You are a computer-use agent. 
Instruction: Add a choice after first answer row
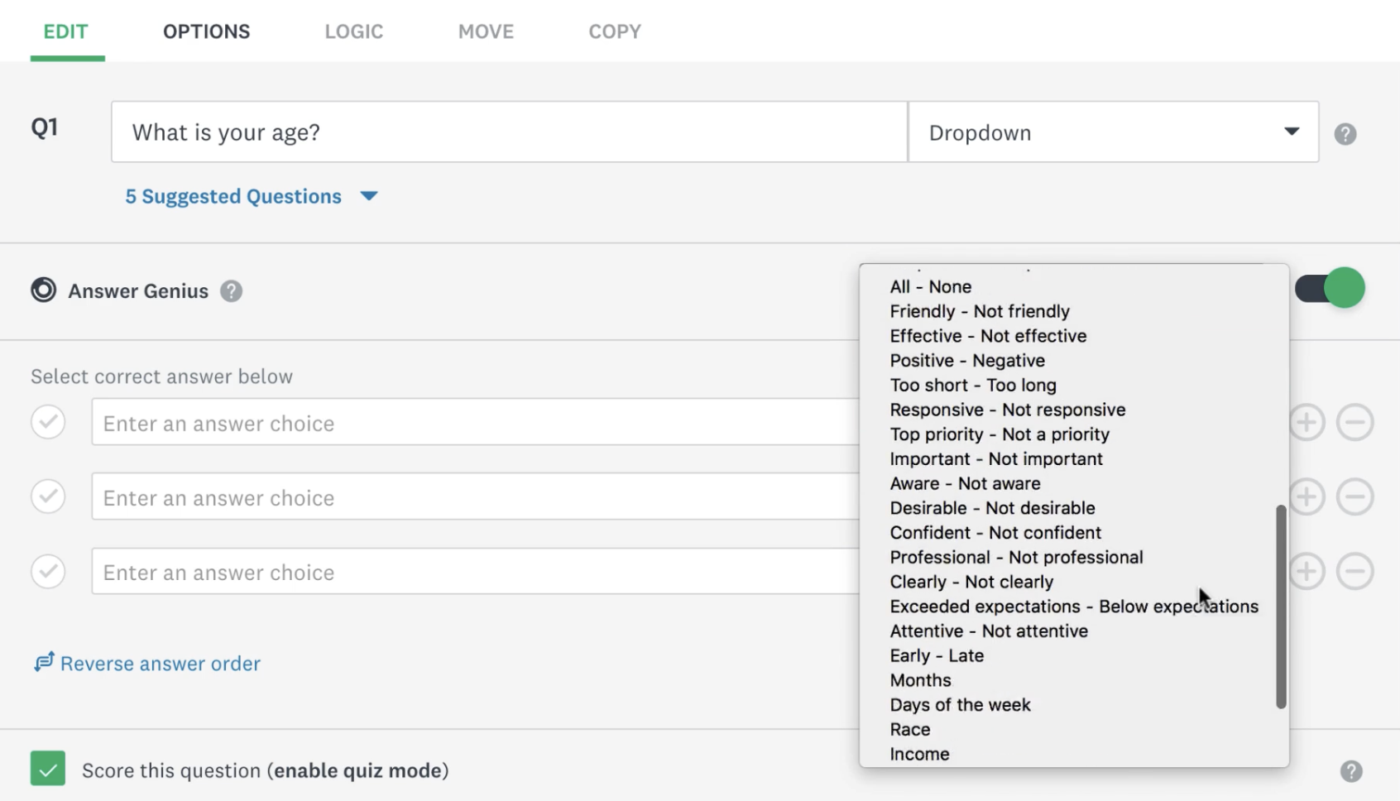point(1306,423)
